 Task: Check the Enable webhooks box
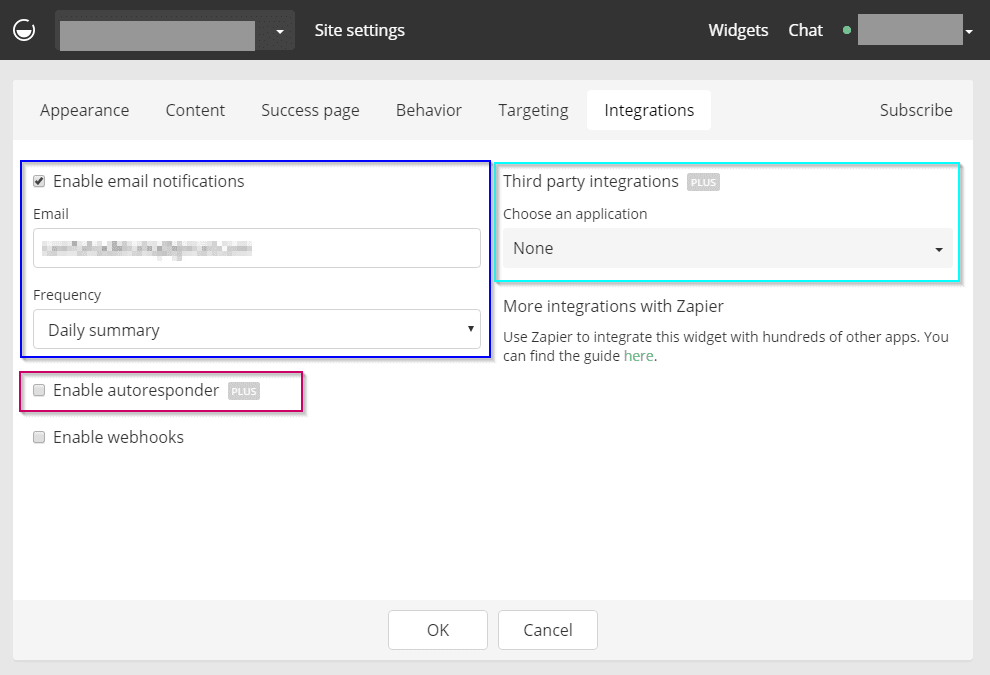38,437
